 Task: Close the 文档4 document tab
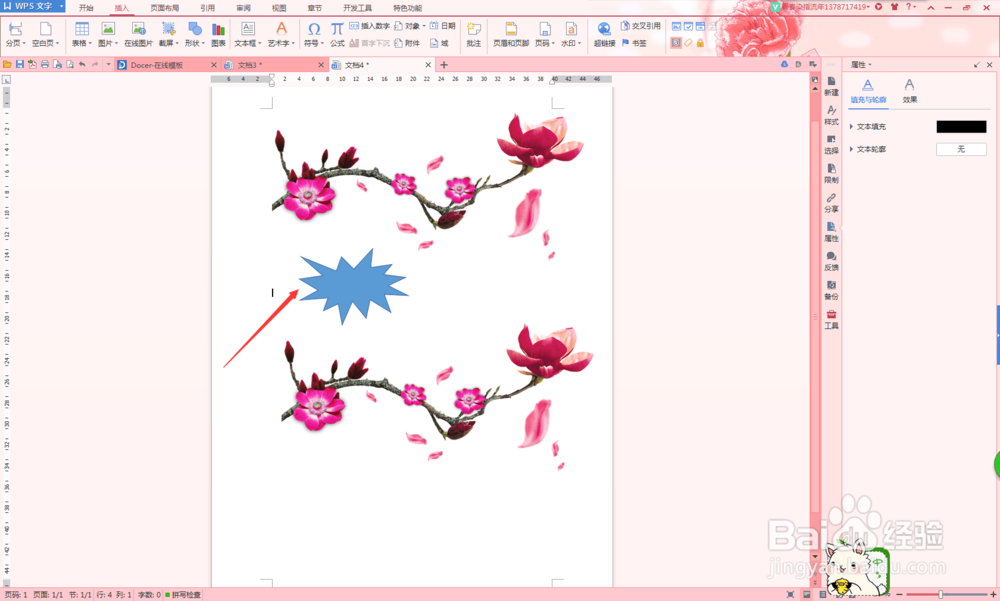429,65
